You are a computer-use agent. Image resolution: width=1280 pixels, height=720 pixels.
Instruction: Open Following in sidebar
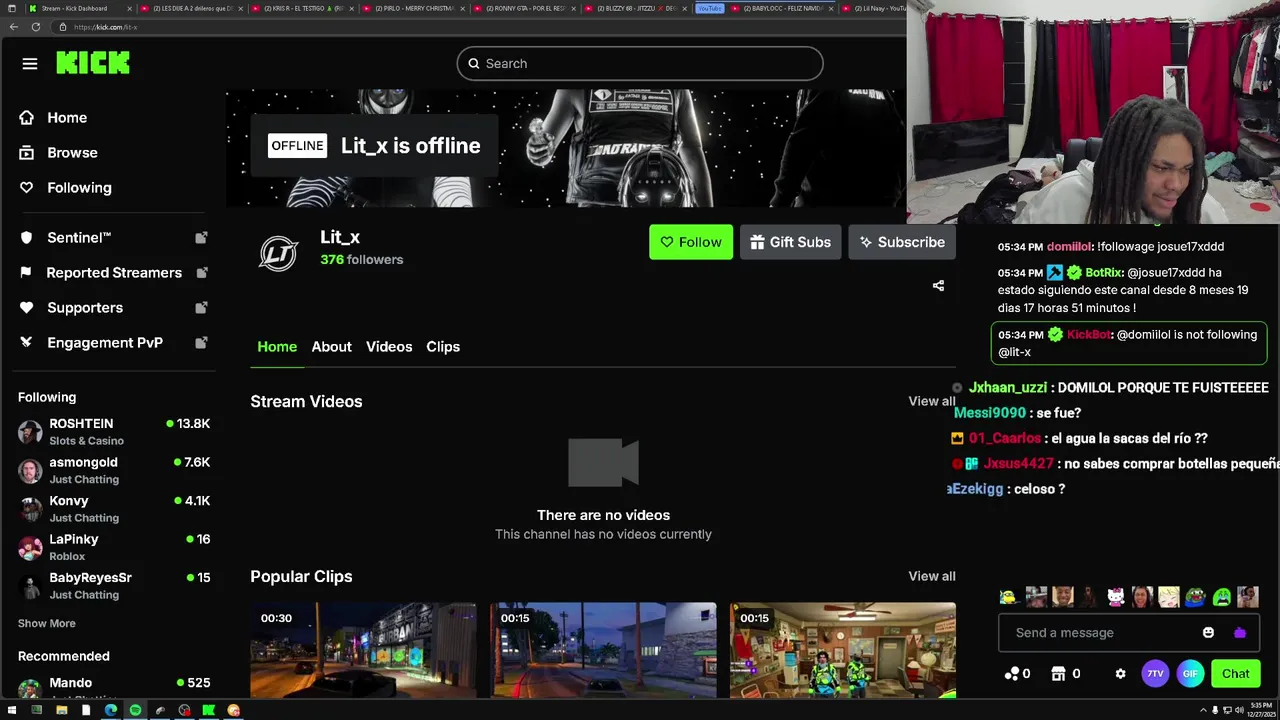(x=79, y=188)
